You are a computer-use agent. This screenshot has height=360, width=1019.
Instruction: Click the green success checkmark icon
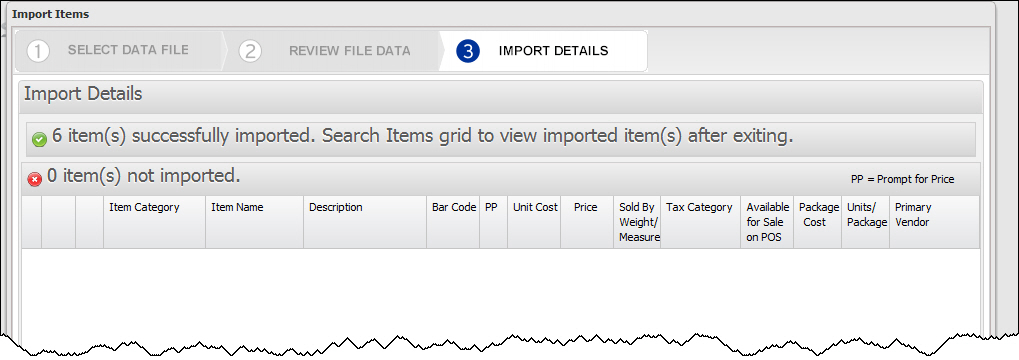point(39,139)
